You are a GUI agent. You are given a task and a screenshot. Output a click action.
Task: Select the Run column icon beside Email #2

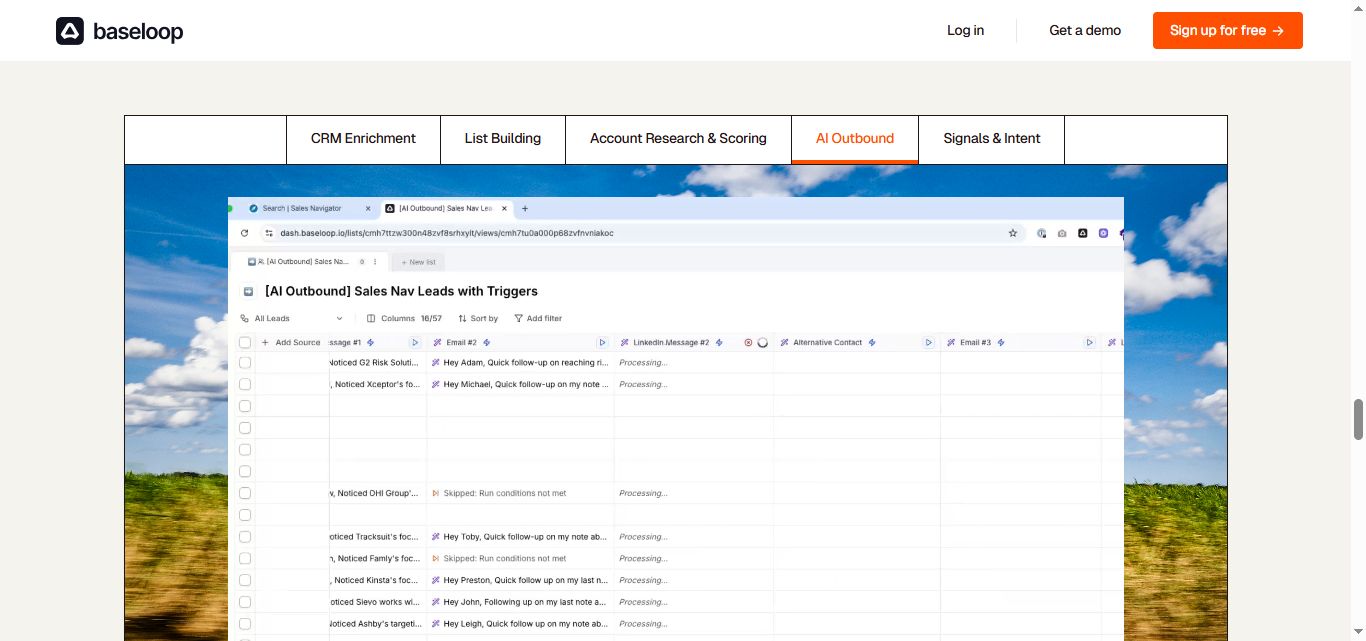point(602,342)
